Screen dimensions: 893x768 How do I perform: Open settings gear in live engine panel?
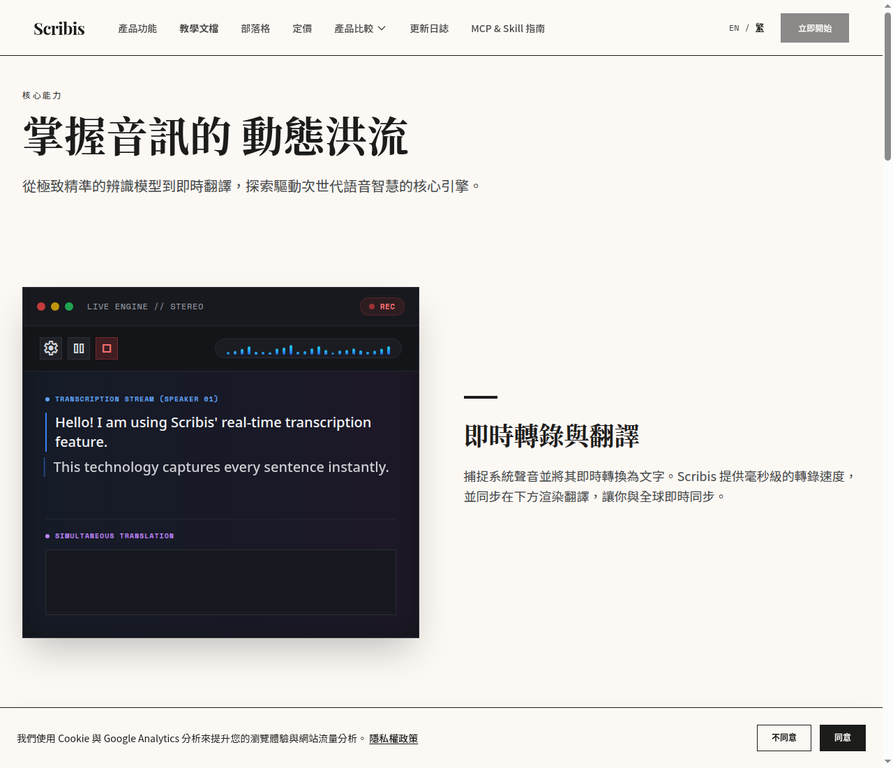tap(51, 348)
